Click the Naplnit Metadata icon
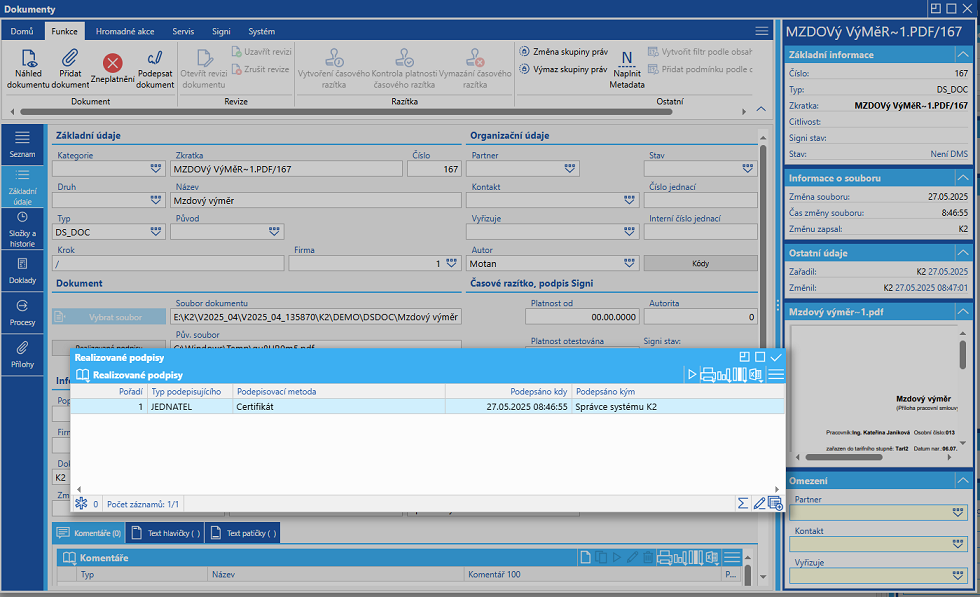The width and height of the screenshot is (980, 597). click(x=627, y=59)
